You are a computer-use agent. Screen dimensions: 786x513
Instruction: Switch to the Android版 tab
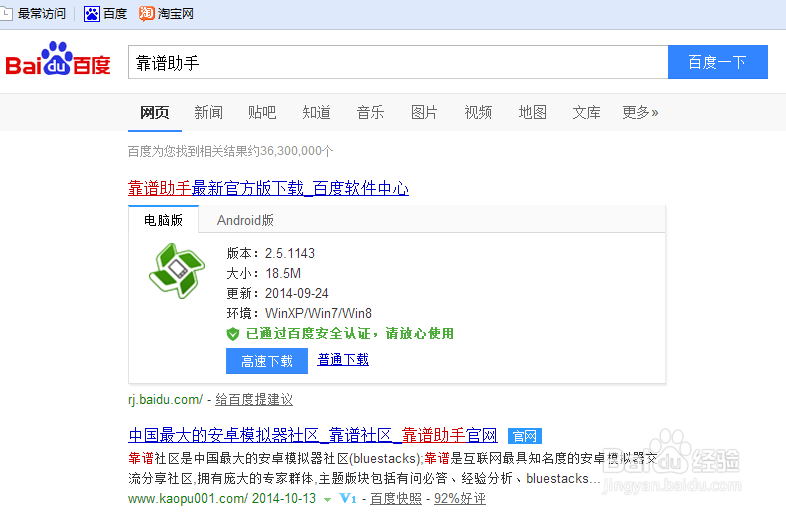(245, 220)
